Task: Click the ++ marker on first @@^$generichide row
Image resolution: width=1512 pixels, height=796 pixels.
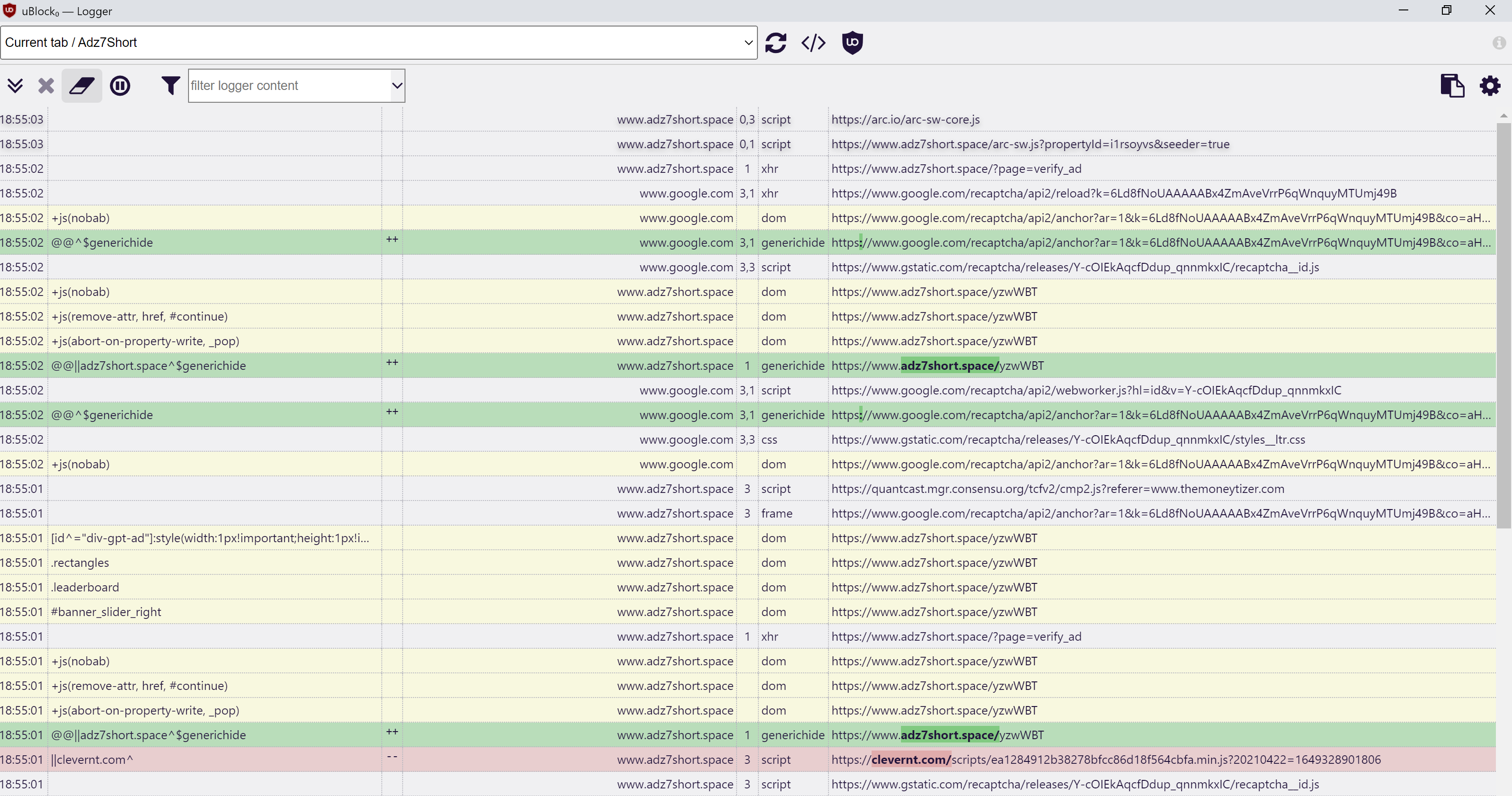Action: pos(392,239)
